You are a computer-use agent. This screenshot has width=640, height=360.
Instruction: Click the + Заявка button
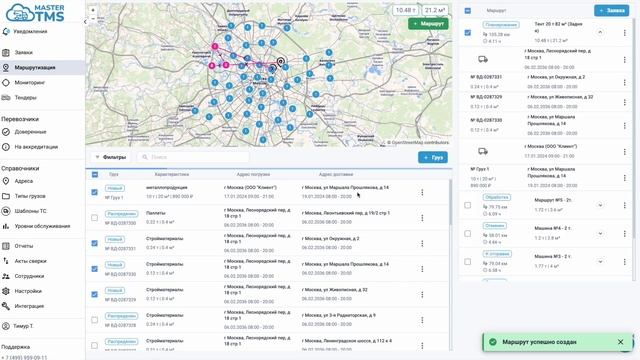click(611, 10)
